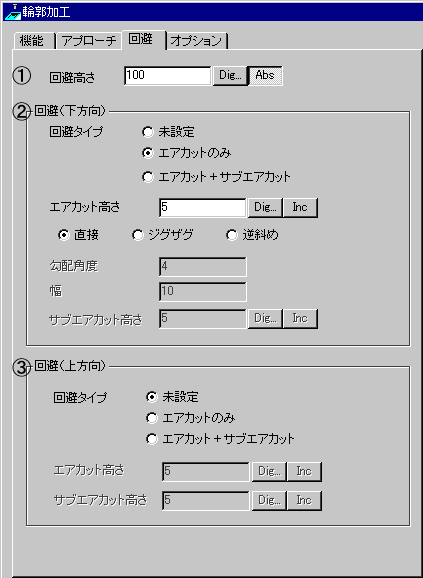
Task: Select the オプション tab
Action: 196,41
